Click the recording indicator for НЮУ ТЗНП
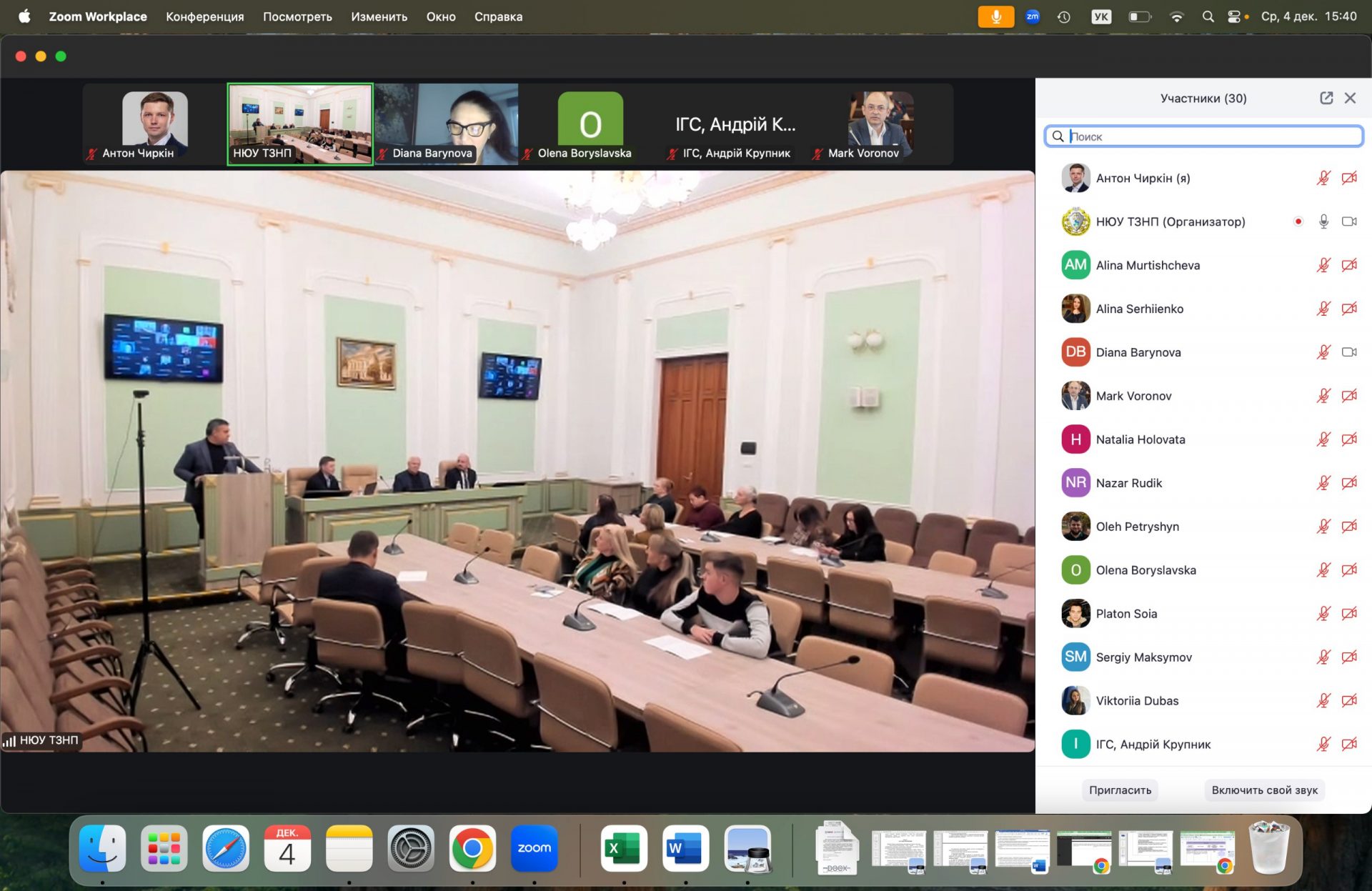 point(1298,221)
